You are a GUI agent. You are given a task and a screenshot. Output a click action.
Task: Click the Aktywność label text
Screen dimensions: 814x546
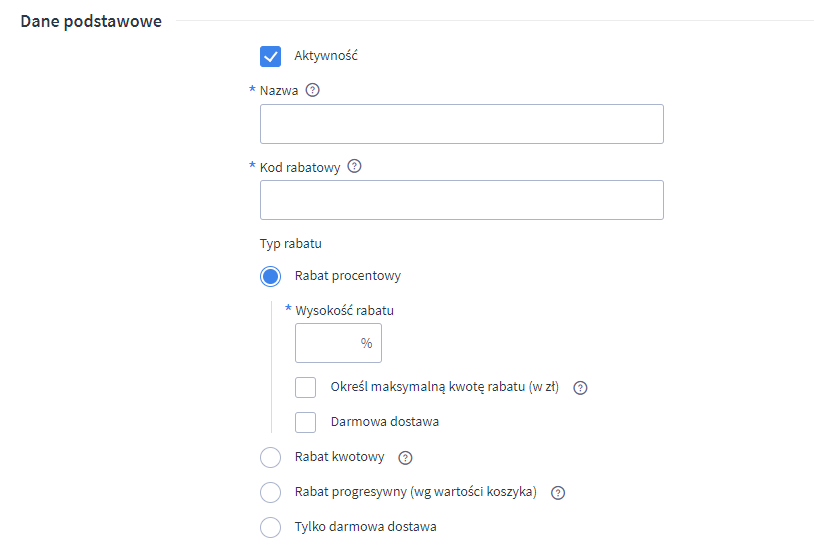coord(326,56)
